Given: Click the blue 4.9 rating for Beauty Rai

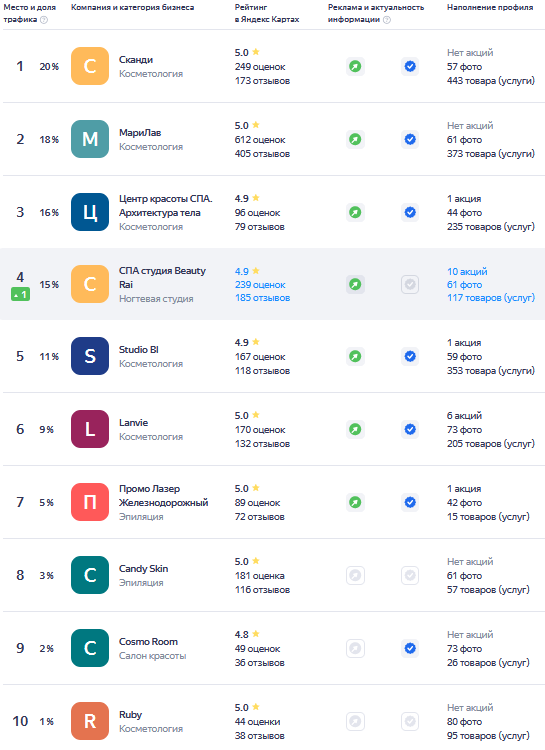Looking at the screenshot, I should pyautogui.click(x=242, y=271).
